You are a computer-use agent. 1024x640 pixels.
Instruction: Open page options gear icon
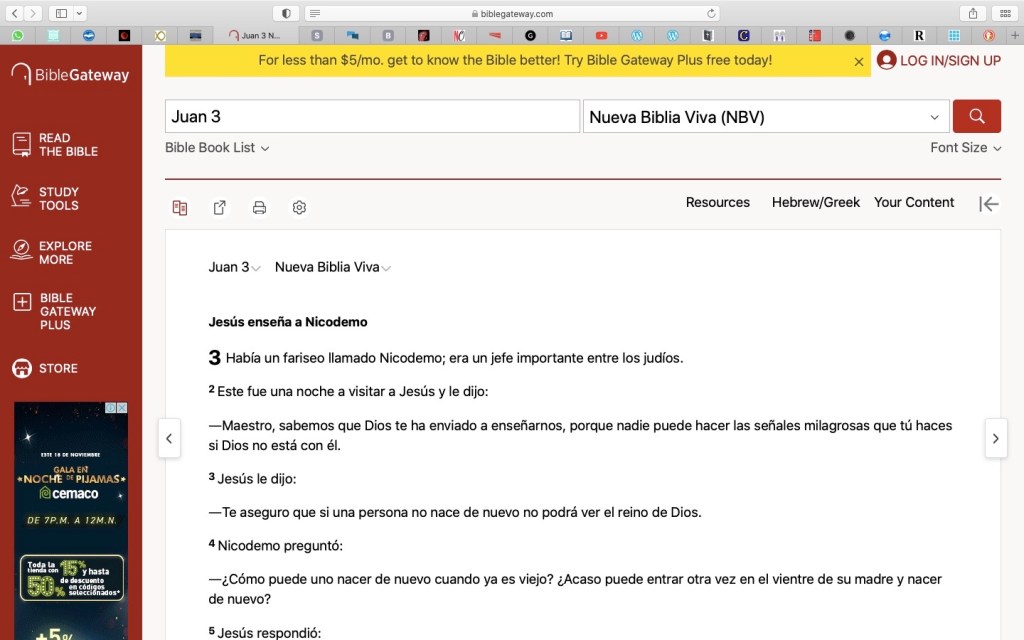point(299,208)
